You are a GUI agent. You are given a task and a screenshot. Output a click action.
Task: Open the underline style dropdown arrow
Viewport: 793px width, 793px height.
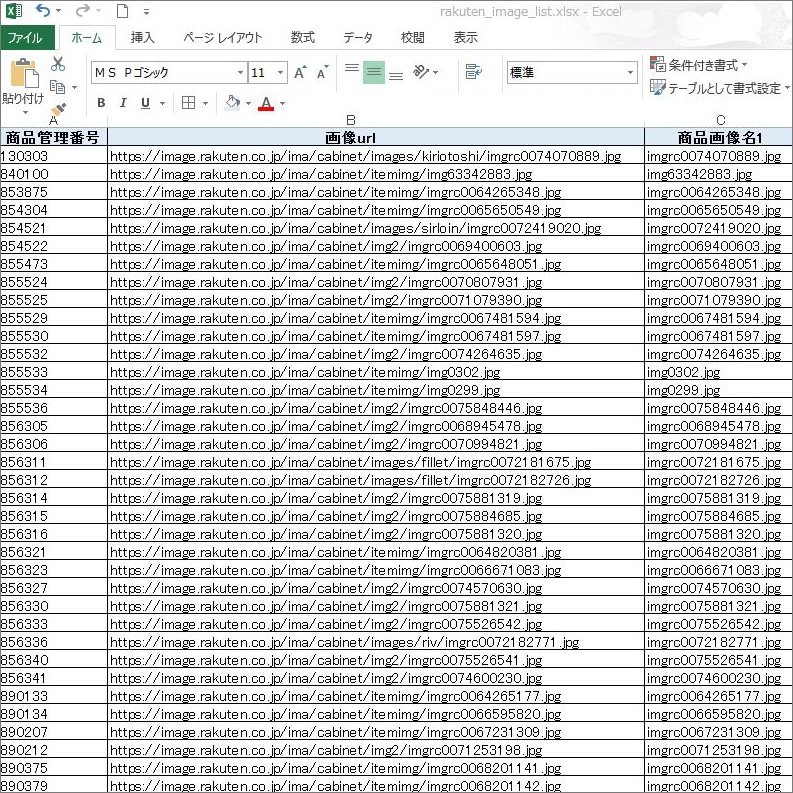click(162, 103)
